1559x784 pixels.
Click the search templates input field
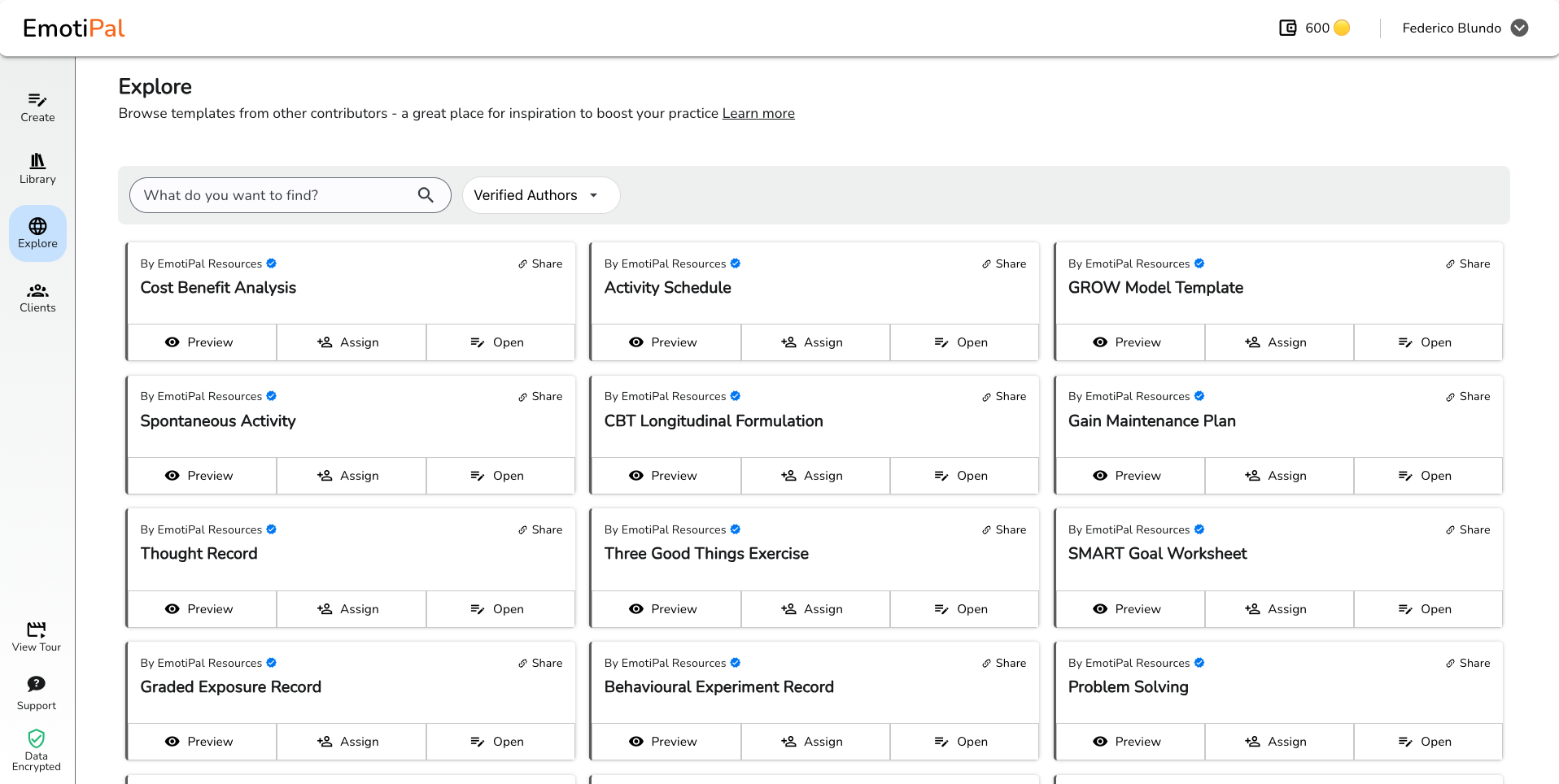click(x=290, y=195)
